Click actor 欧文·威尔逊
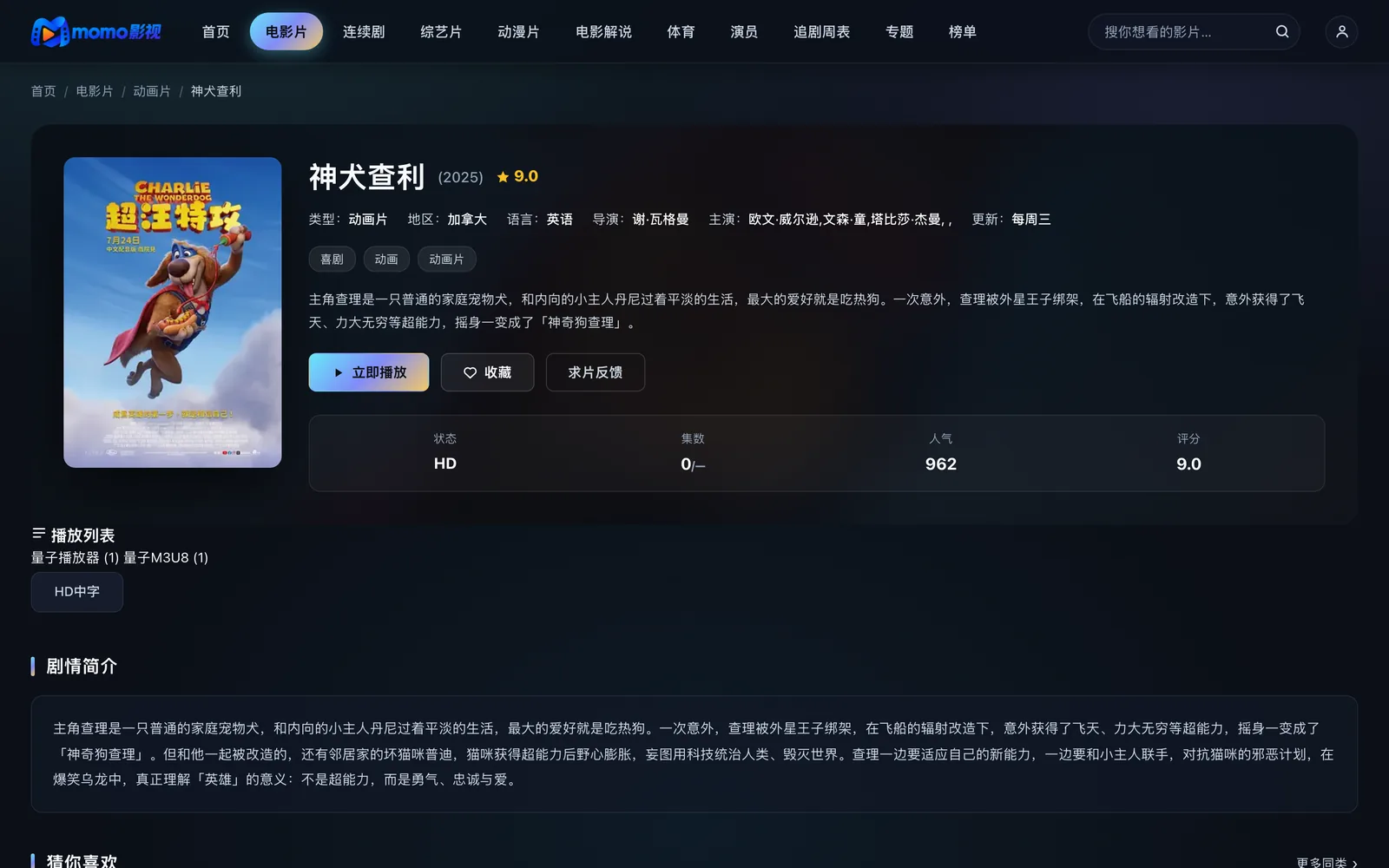Screen dimensions: 1389x868 tap(784, 220)
